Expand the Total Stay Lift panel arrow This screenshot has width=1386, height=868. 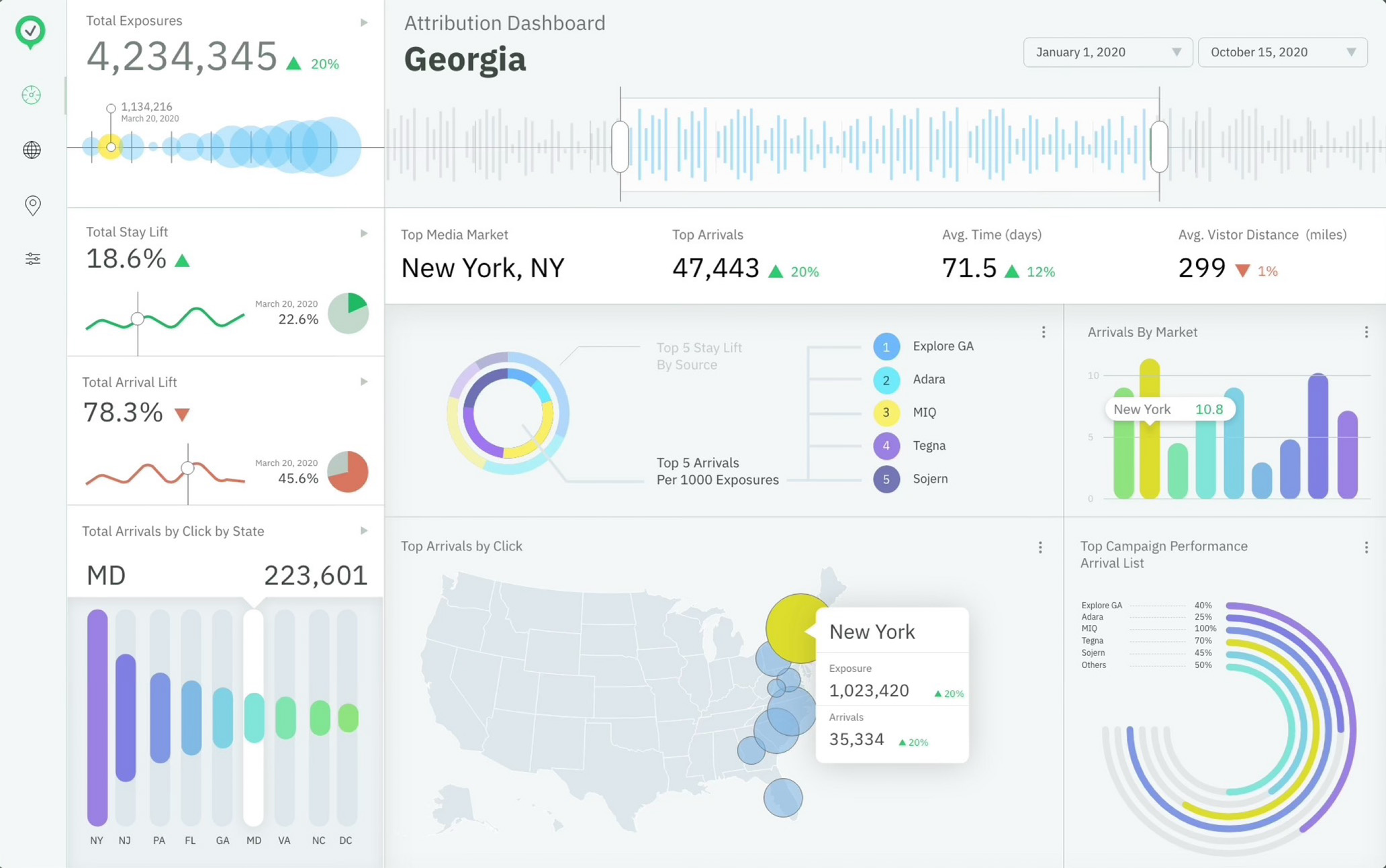point(364,234)
